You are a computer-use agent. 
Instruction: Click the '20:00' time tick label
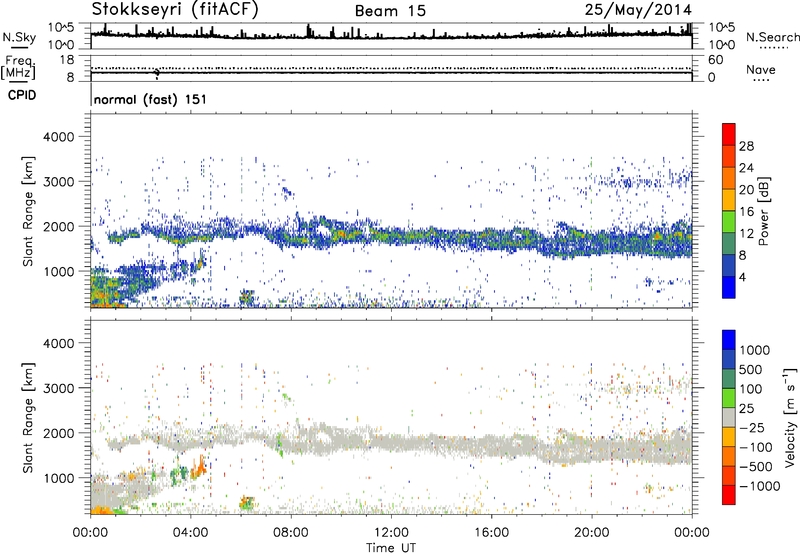[x=591, y=533]
